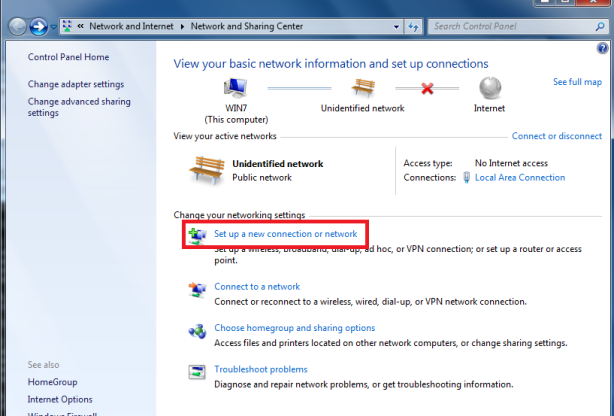614x416 pixels.
Task: Click the WIN7 computer icon in map
Action: pyautogui.click(x=235, y=87)
